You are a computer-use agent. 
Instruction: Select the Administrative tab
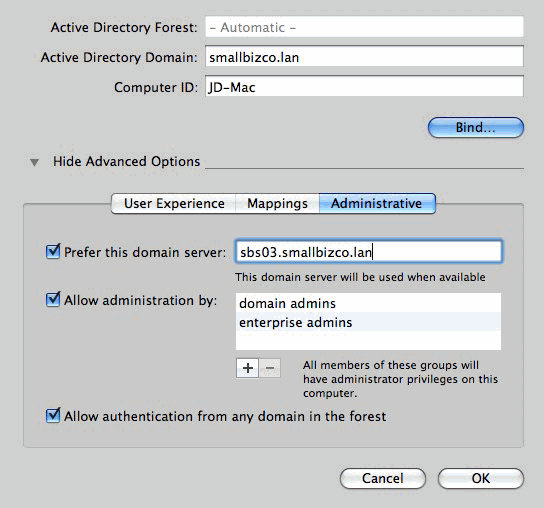[377, 203]
